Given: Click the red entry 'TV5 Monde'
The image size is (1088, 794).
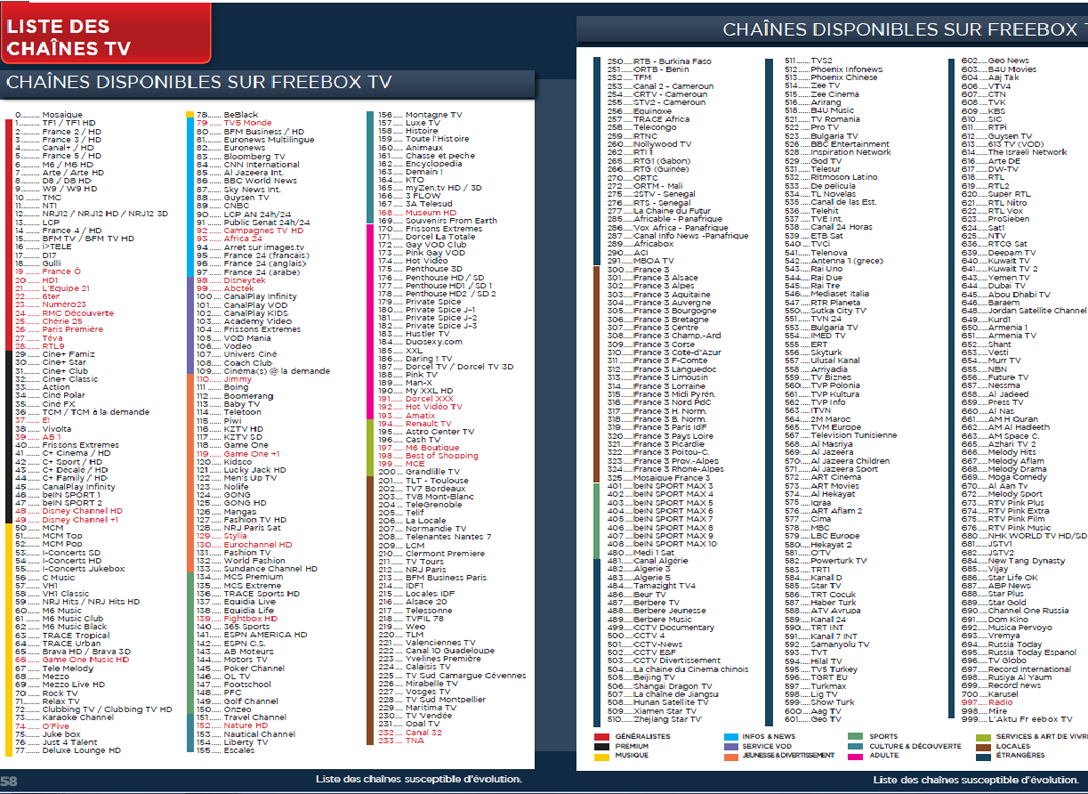Looking at the screenshot, I should click(x=234, y=123).
